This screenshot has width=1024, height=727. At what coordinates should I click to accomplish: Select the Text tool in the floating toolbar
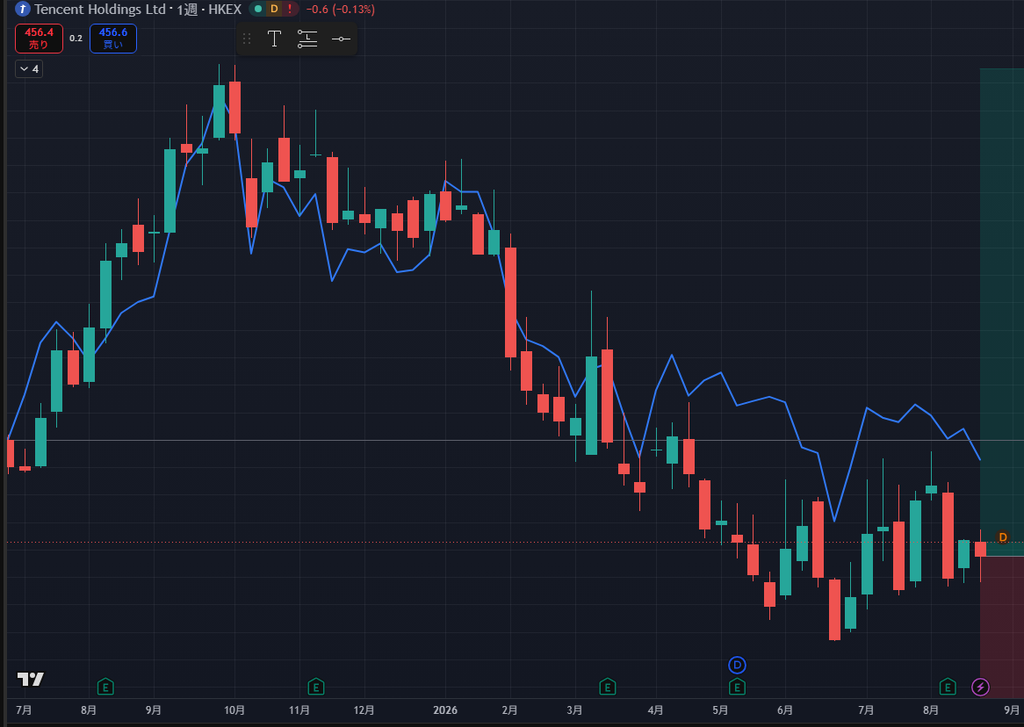(274, 39)
